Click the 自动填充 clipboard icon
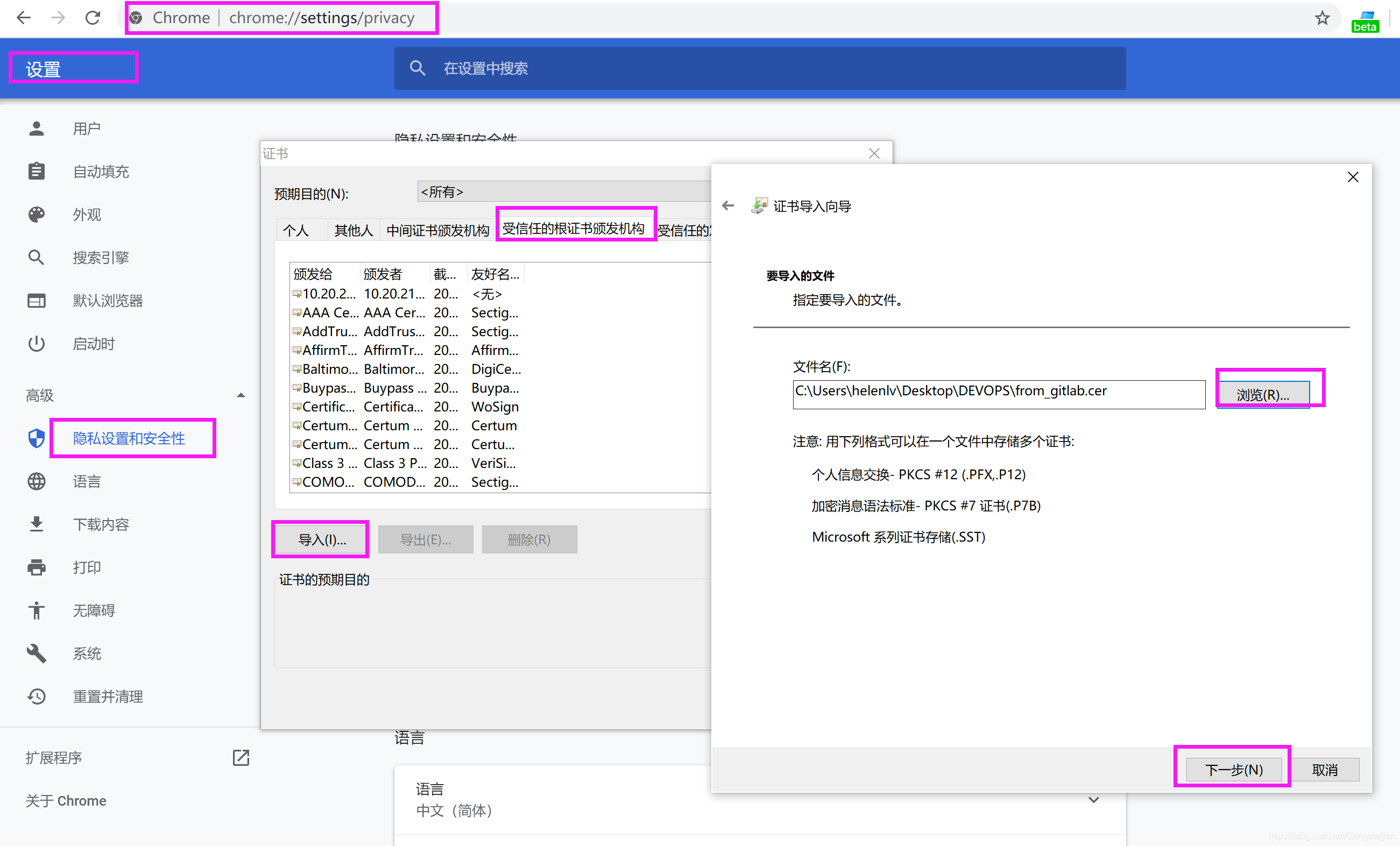The width and height of the screenshot is (1400, 846). click(37, 172)
